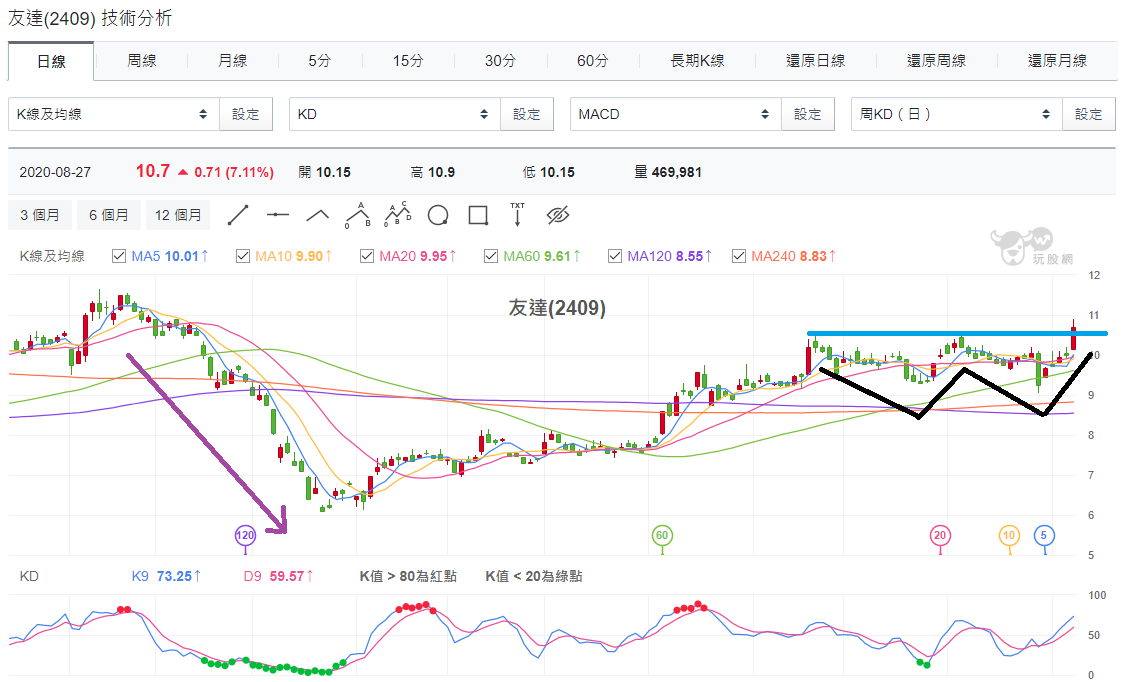
Task: Click the MA20 9.95 value label
Action: coord(418,256)
